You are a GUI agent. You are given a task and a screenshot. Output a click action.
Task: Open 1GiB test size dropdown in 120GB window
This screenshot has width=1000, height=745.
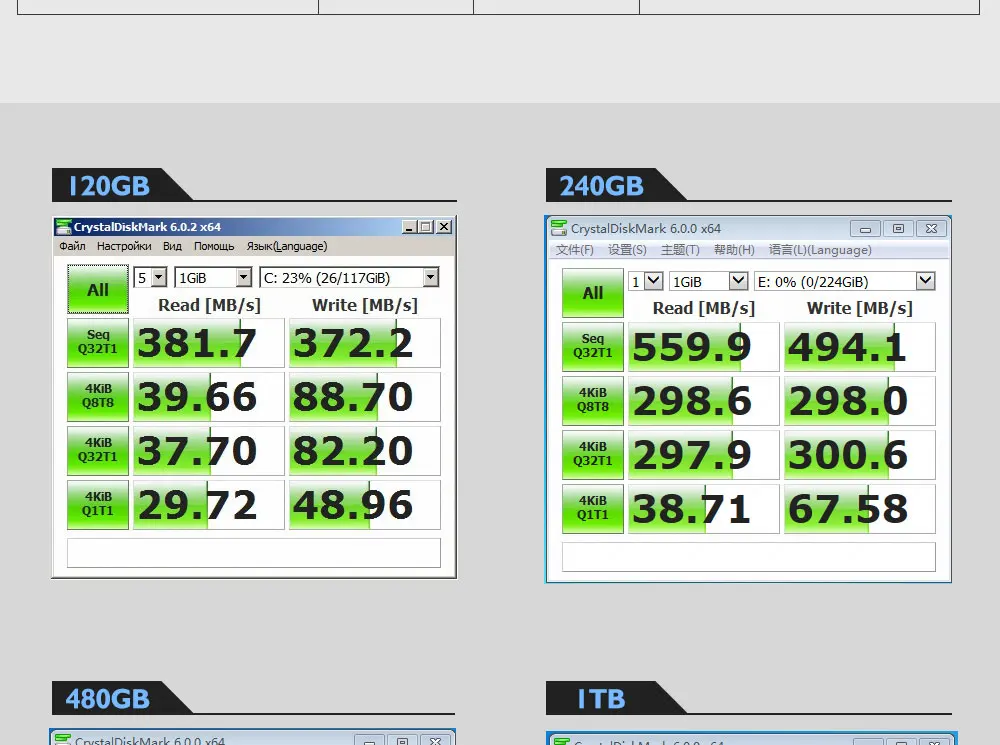click(x=213, y=277)
